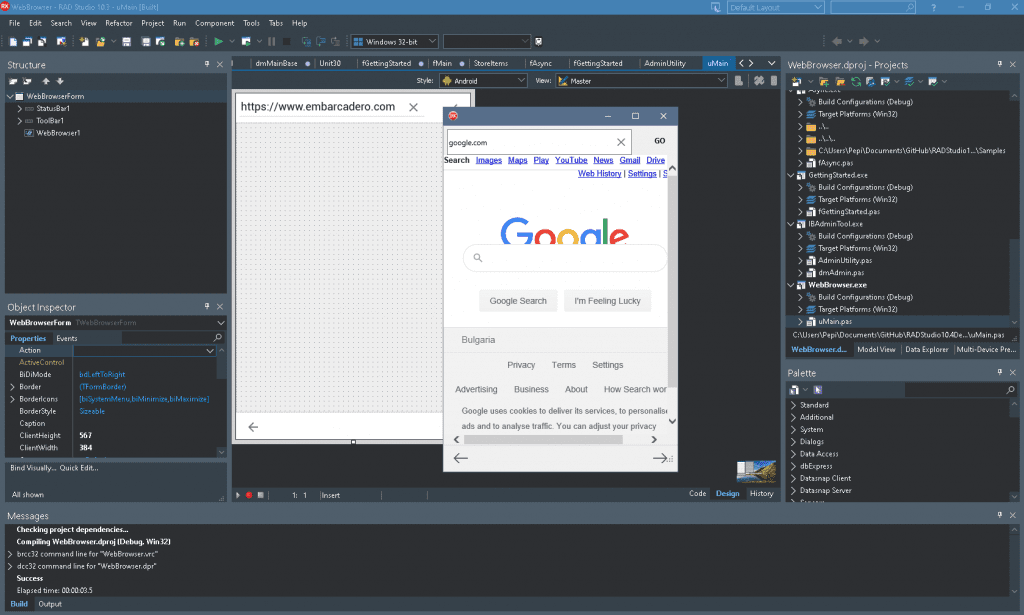Click the move down arrow in Structure panel

[59, 82]
